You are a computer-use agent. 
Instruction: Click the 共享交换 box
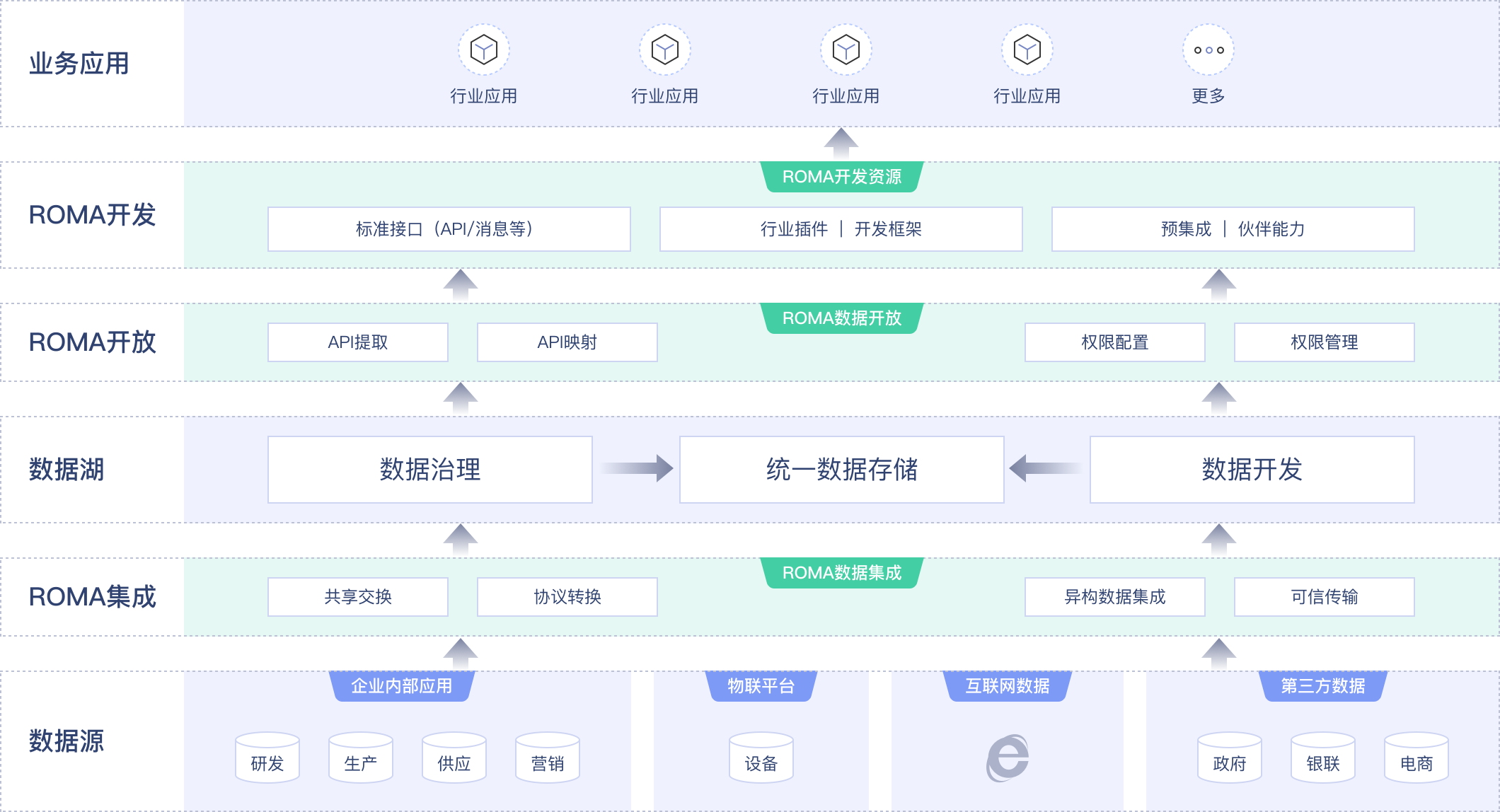[x=358, y=597]
